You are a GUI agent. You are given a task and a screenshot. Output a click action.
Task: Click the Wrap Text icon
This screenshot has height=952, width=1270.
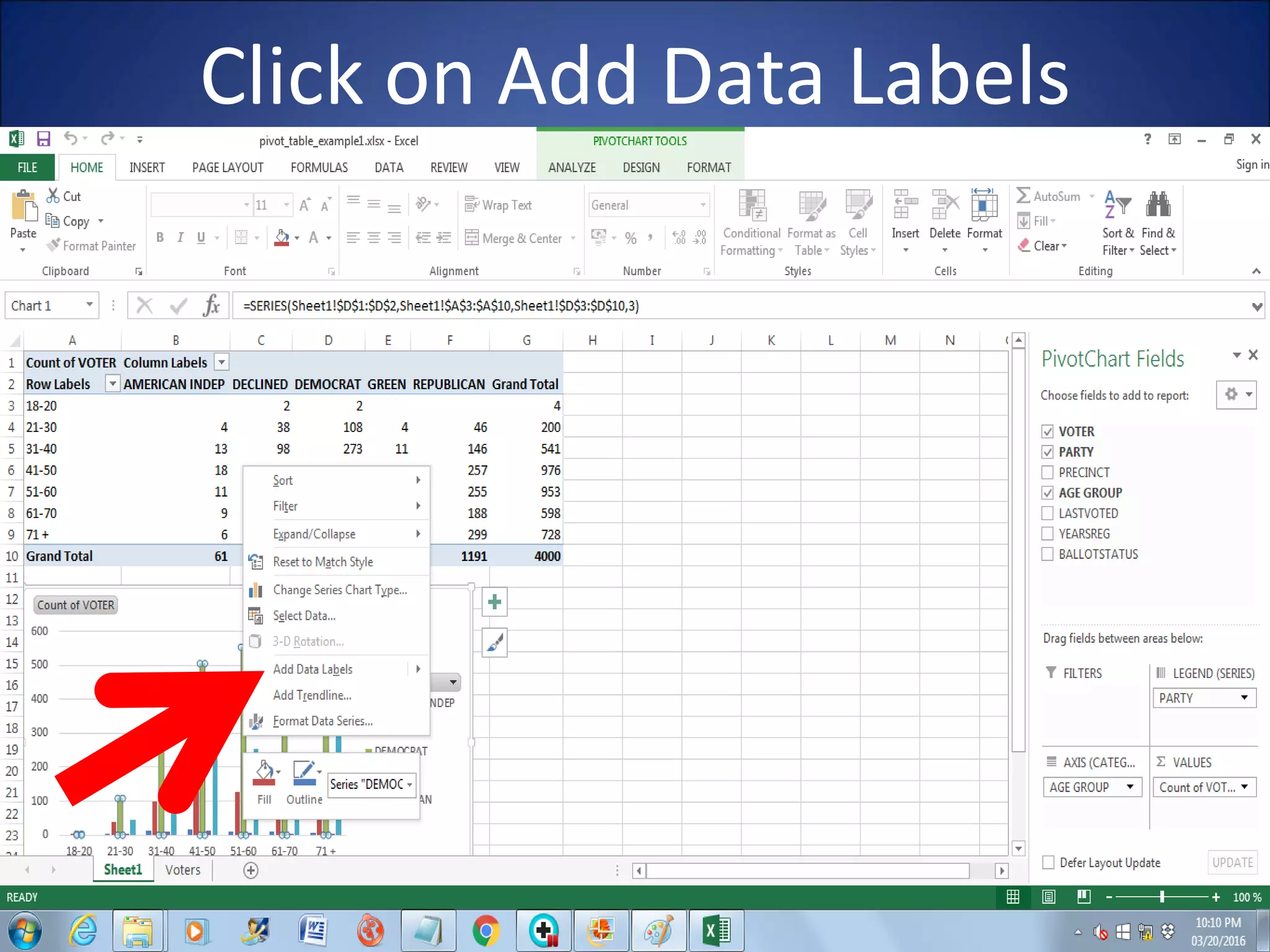(472, 205)
